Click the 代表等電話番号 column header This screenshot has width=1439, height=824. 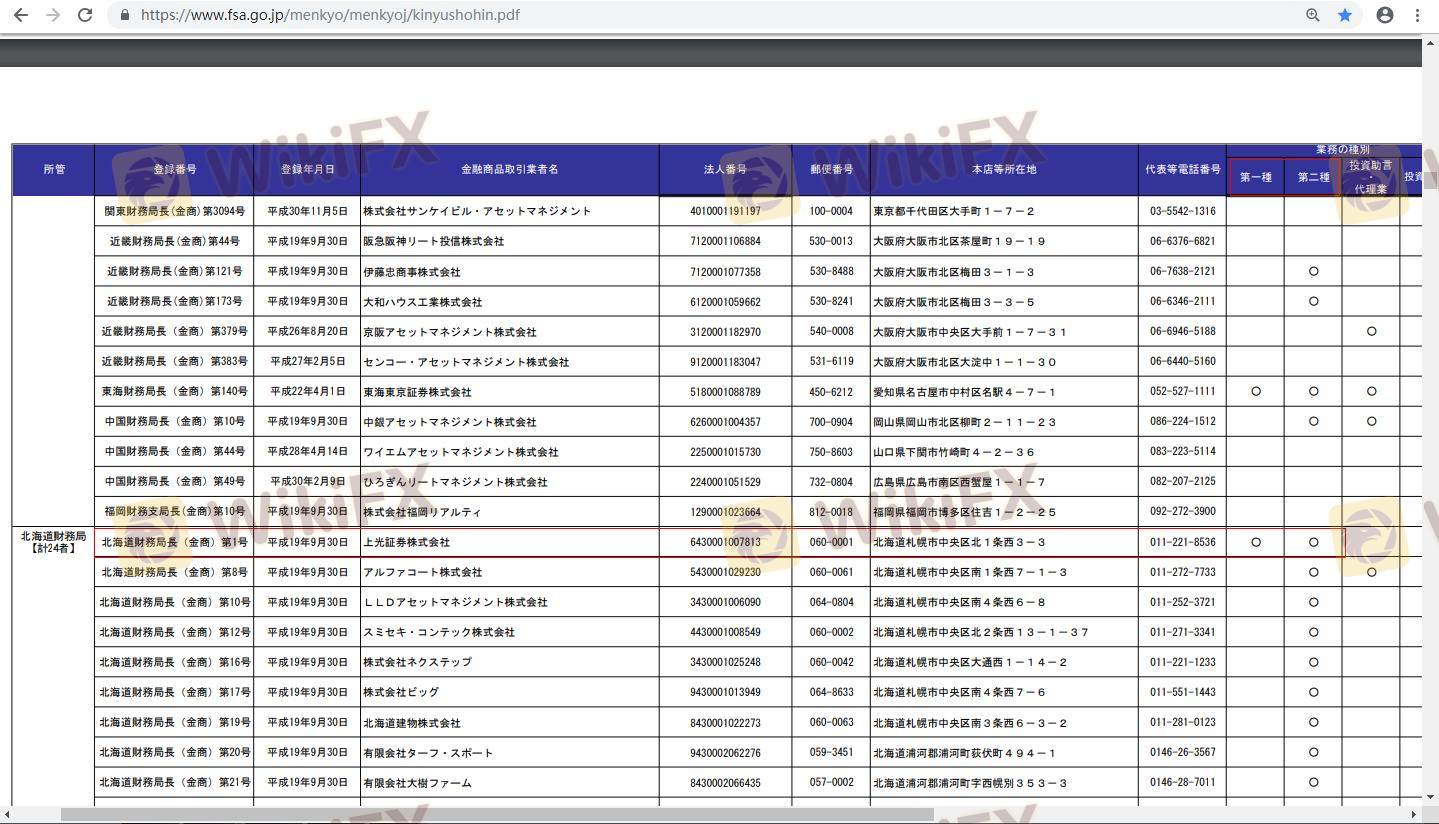tap(1183, 170)
